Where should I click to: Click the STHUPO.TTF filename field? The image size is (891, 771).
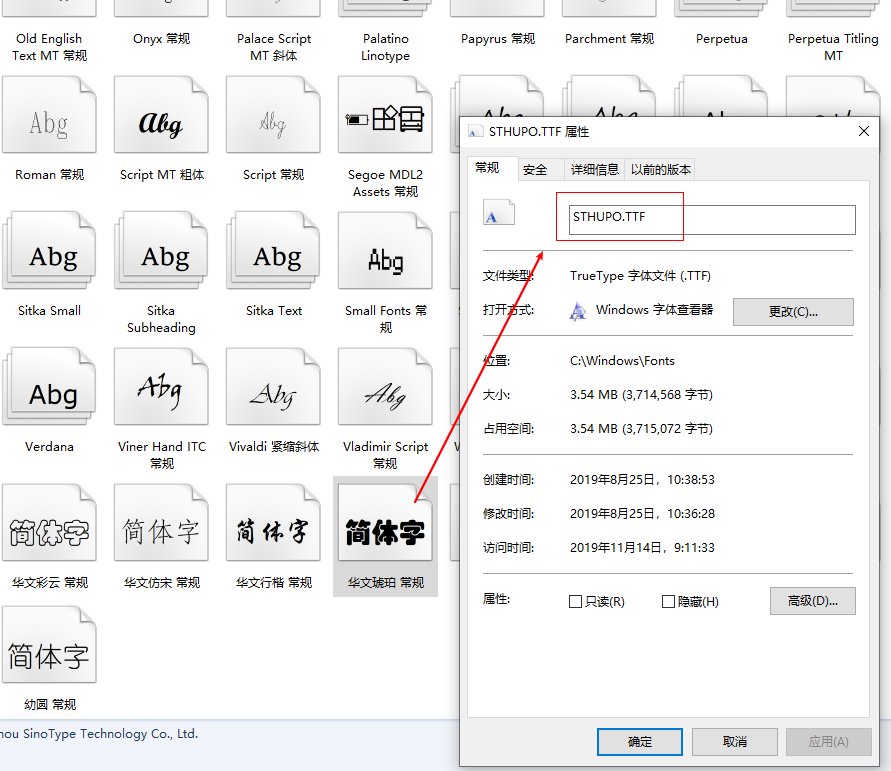click(x=712, y=219)
